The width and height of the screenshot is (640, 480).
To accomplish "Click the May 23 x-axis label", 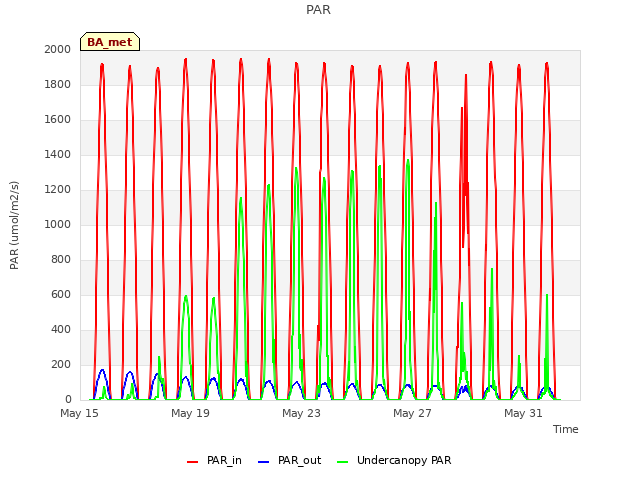I will [302, 413].
